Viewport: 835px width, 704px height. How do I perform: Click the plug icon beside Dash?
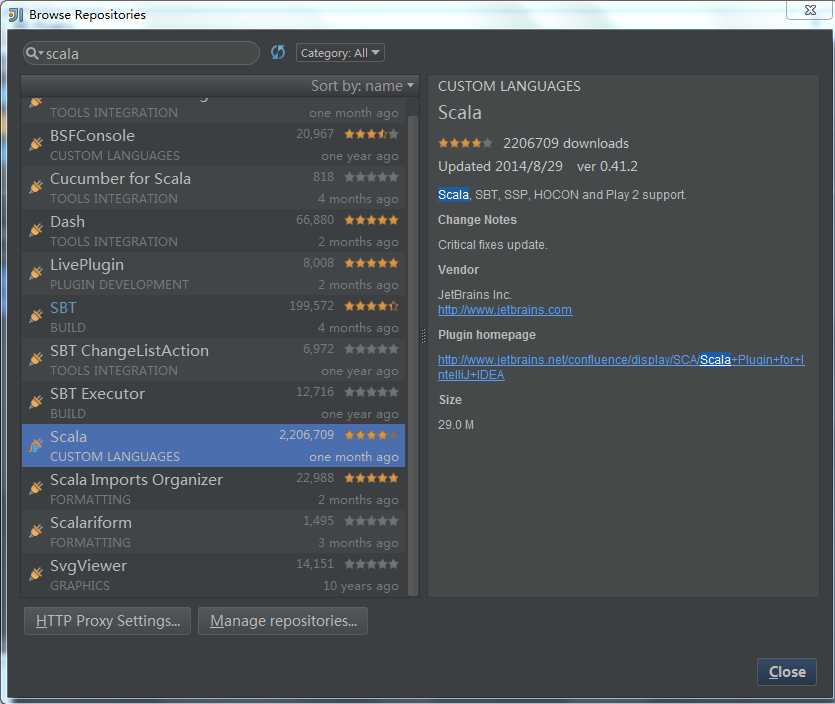tap(36, 230)
